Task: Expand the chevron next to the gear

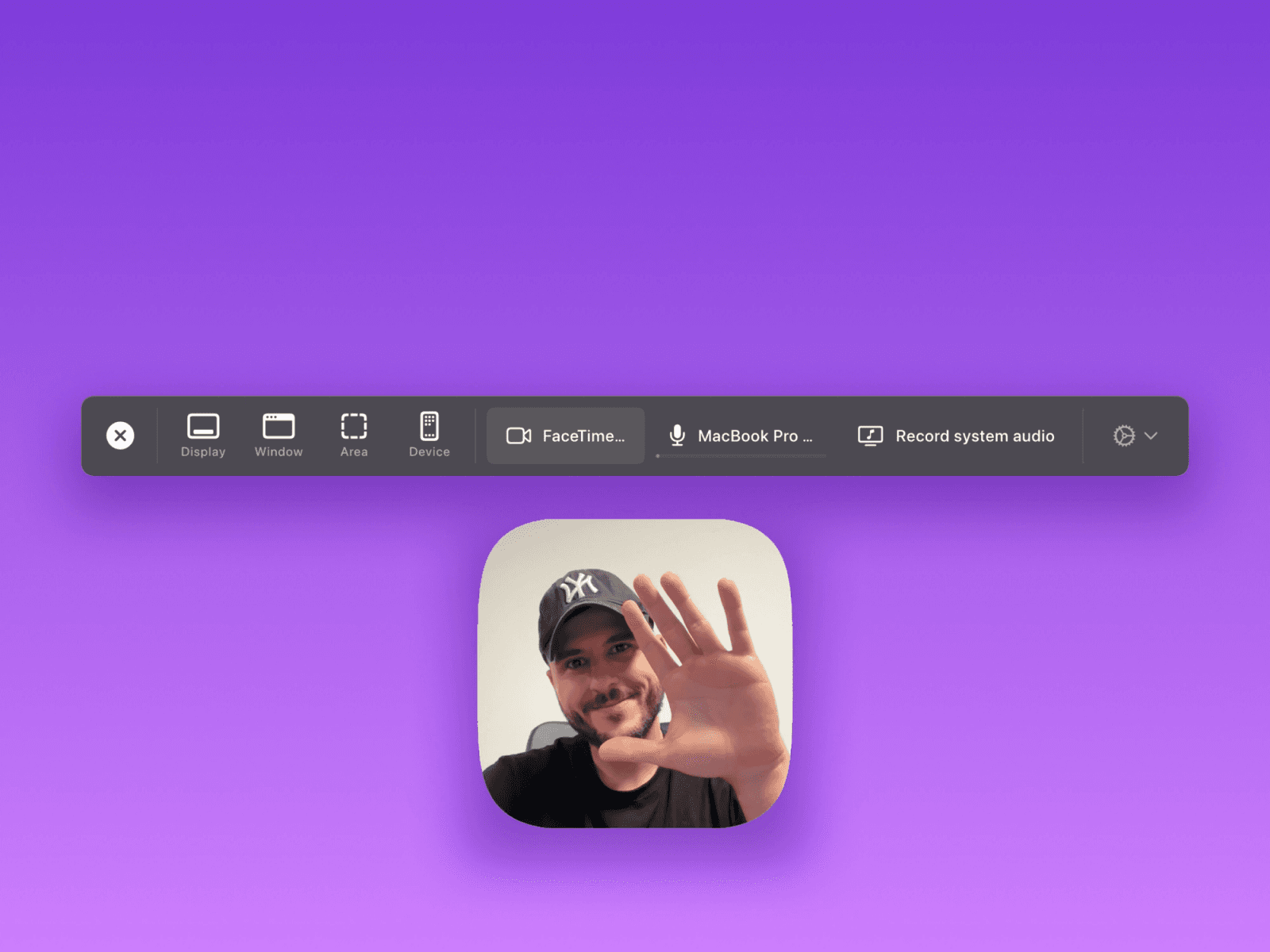Action: click(x=1151, y=436)
